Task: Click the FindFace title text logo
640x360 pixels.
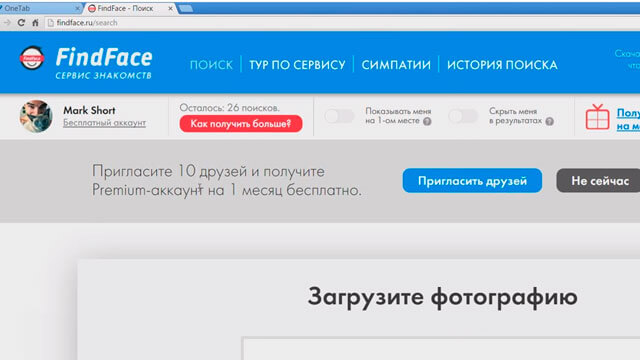Action: pyautogui.click(x=104, y=58)
